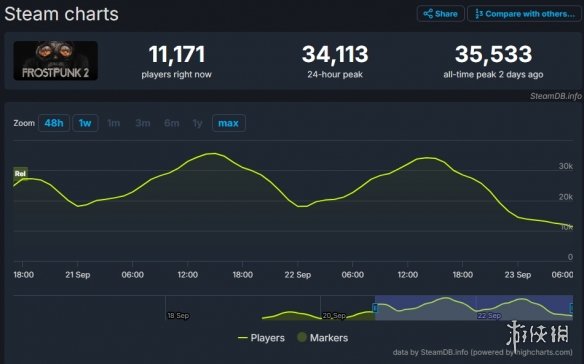
Task: Click the 20 Sep navigator label
Action: pyautogui.click(x=334, y=316)
